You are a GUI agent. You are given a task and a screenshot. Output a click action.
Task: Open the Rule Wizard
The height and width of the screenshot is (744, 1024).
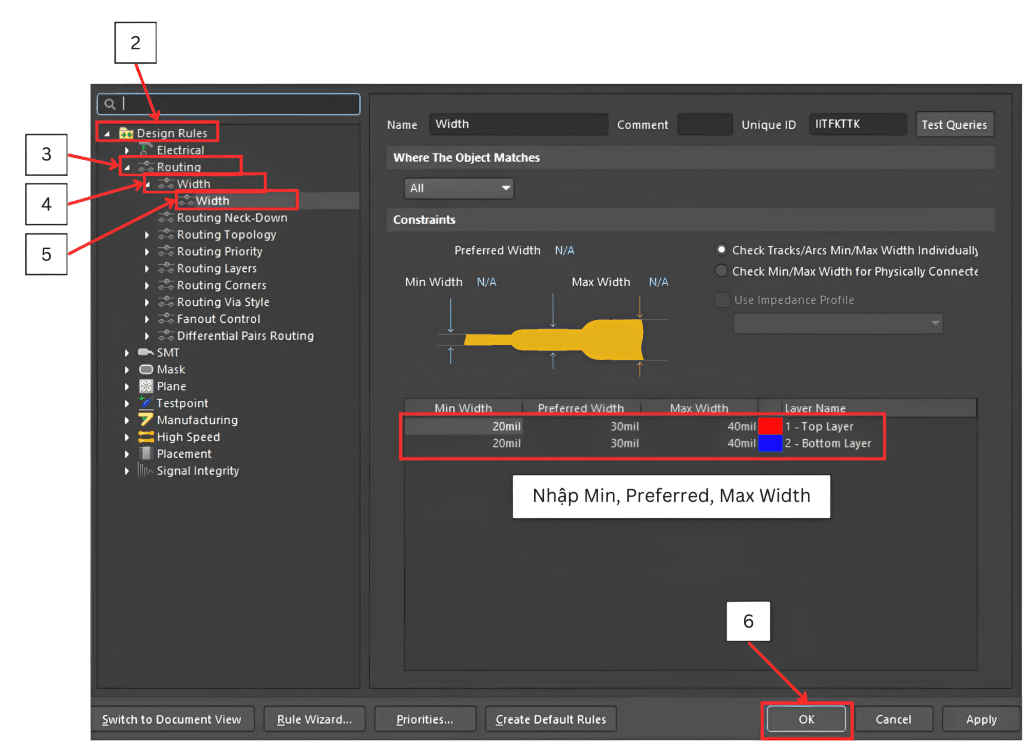tap(314, 719)
